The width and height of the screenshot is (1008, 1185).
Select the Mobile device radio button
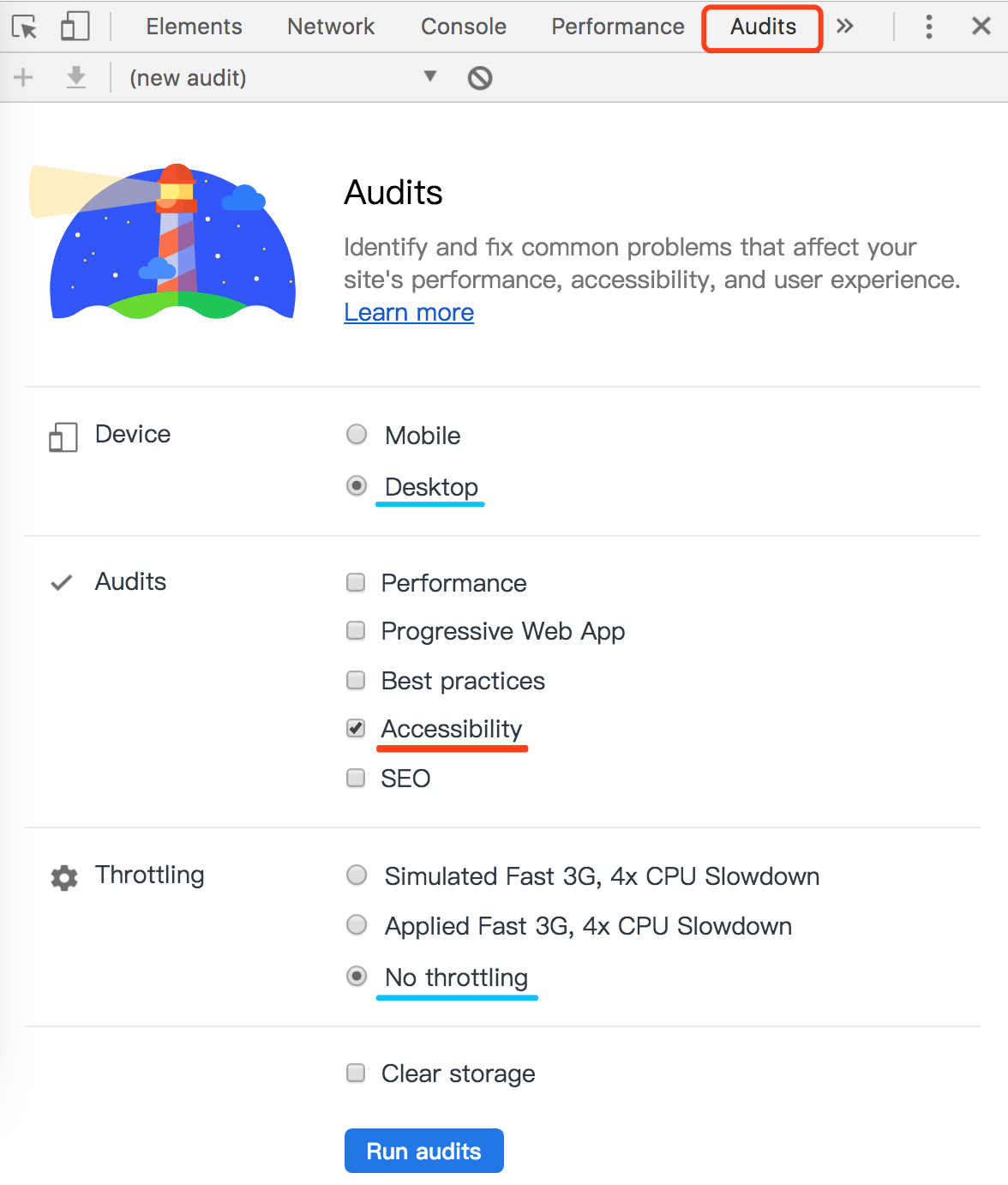(357, 435)
